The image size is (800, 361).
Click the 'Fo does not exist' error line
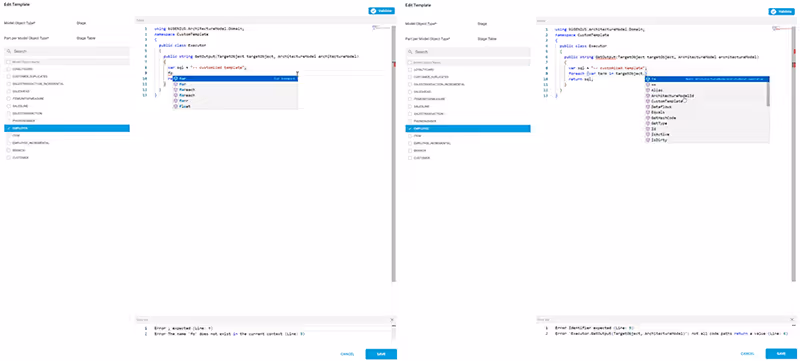pyautogui.click(x=229, y=334)
